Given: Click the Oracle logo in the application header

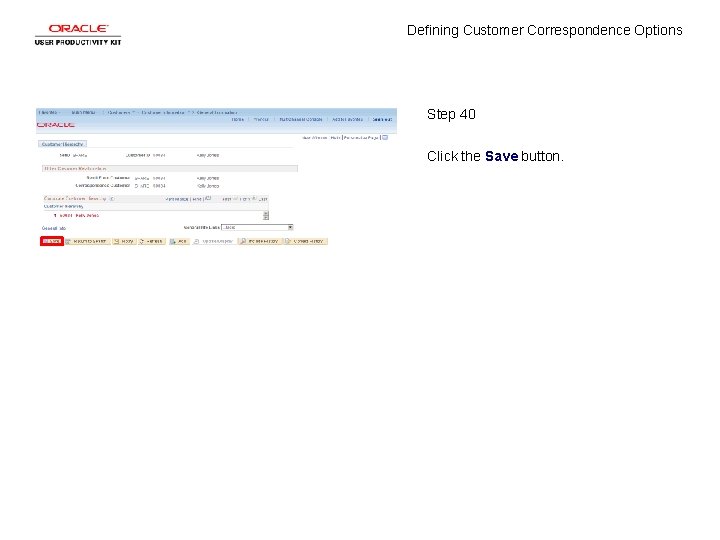Looking at the screenshot, I should coord(56,125).
